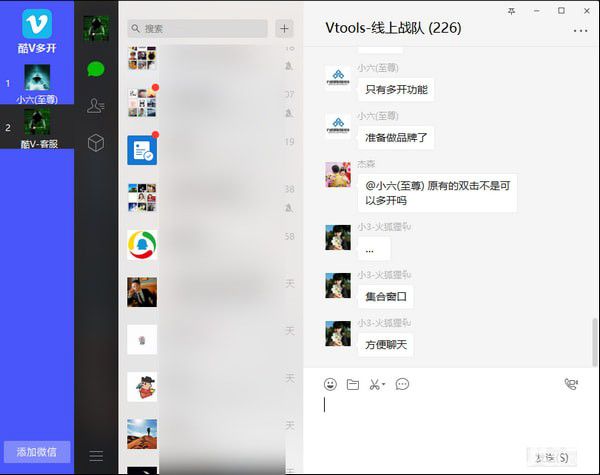Open the Tencent News chat with colorful ring avatar
This screenshot has height=475, width=600.
click(142, 245)
